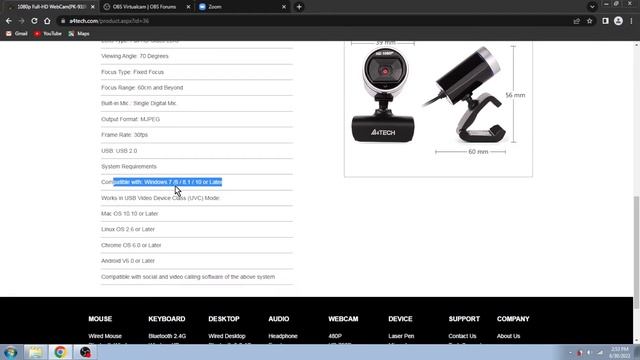The image size is (640, 360).
Task: Open the Maps bookmark
Action: [79, 34]
